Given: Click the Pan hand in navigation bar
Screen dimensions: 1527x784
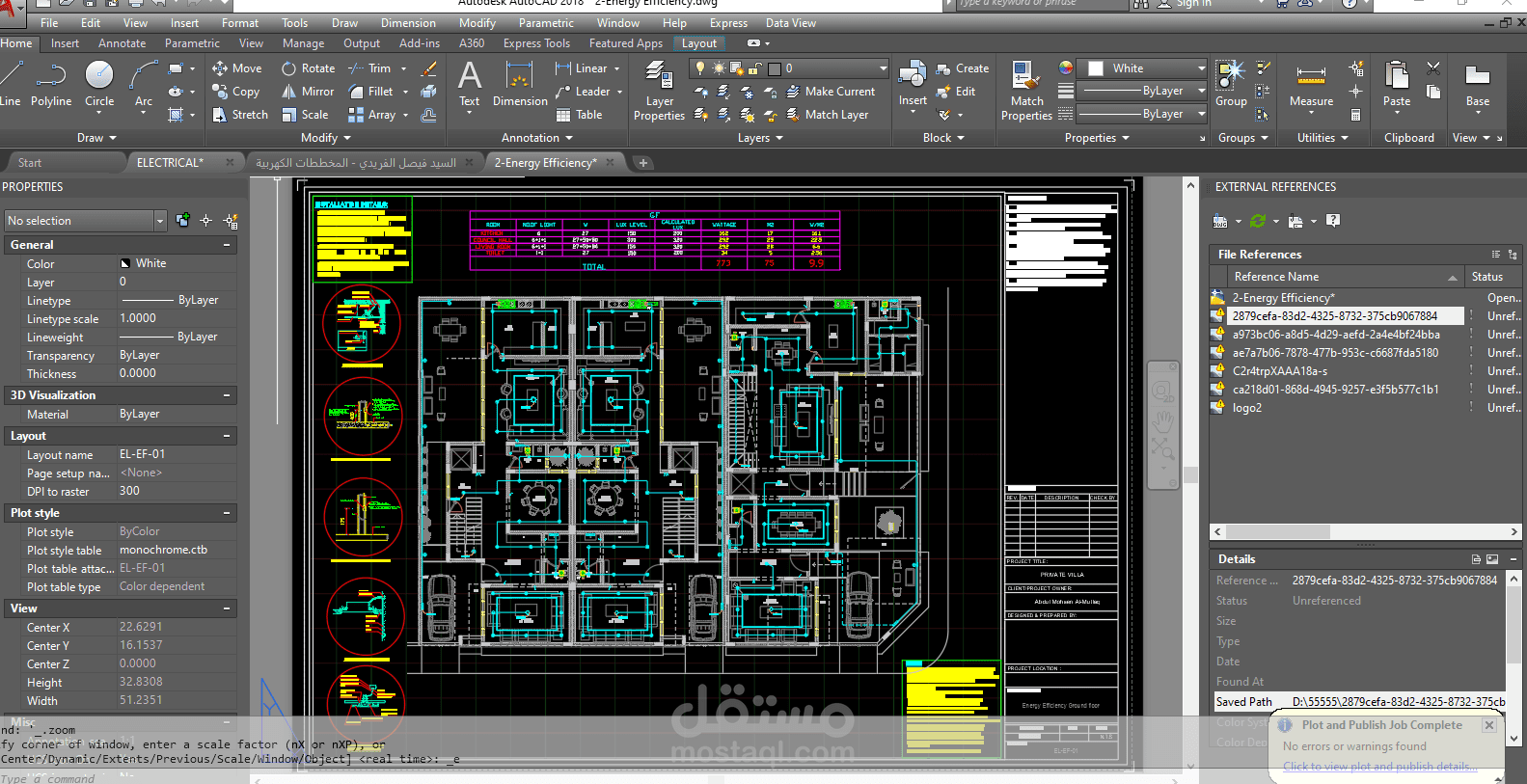Looking at the screenshot, I should click(x=1162, y=420).
